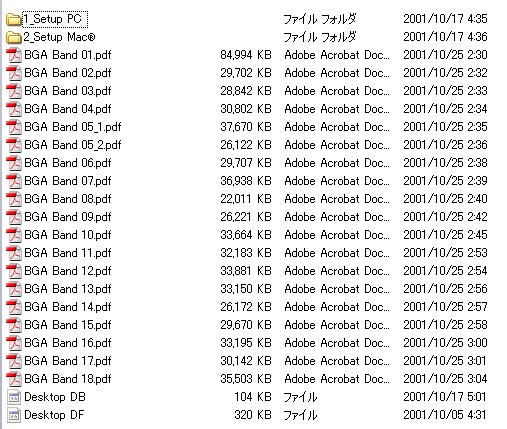Select the 2_Setup Mac folder icon

tap(14, 37)
